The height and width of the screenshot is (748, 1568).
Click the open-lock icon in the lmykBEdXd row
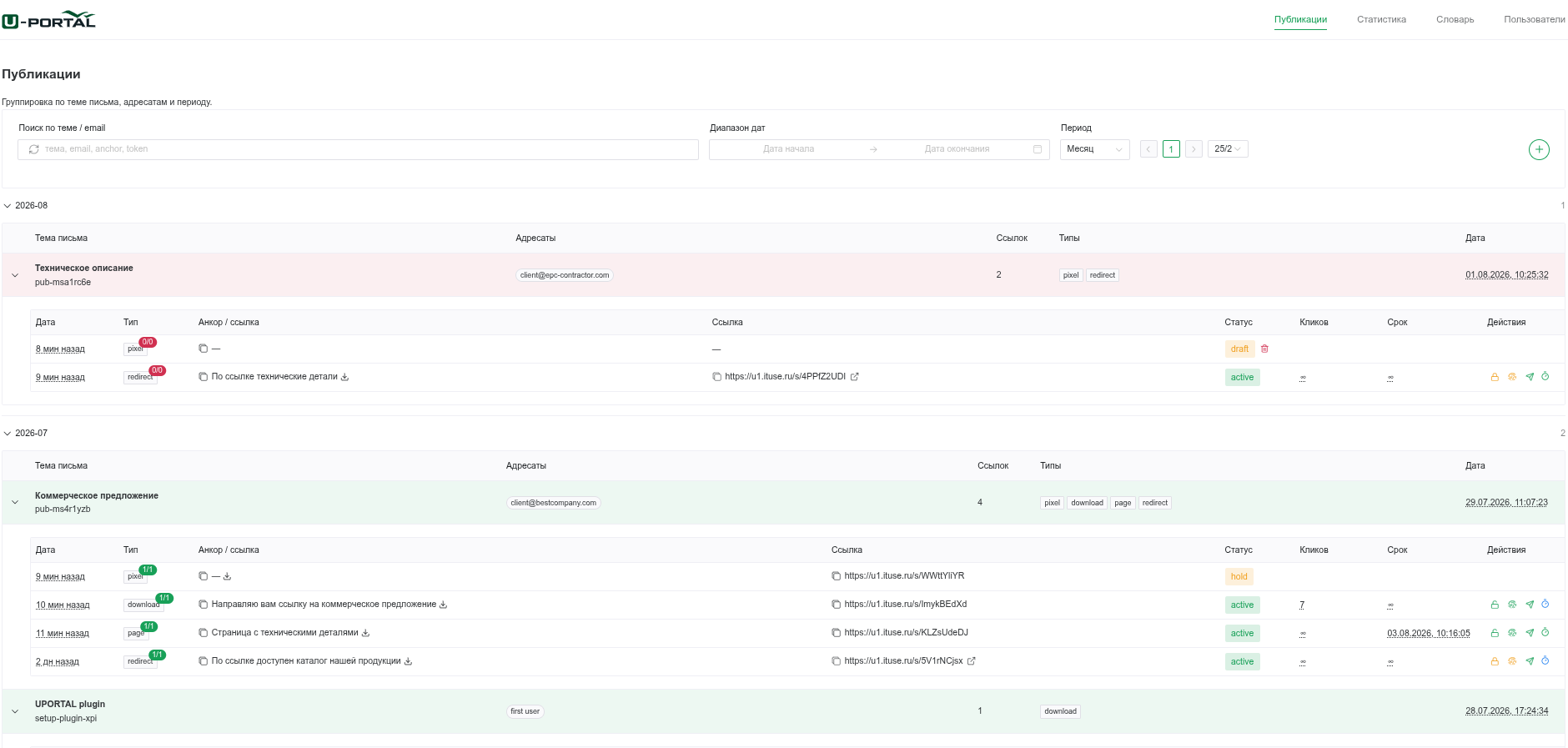pos(1495,605)
